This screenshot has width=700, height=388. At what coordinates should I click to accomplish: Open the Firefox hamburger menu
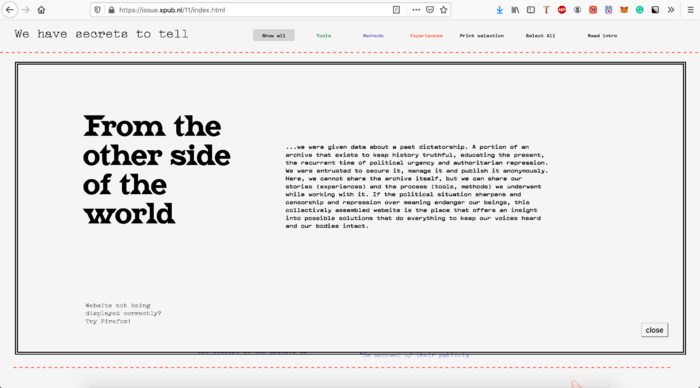690,10
